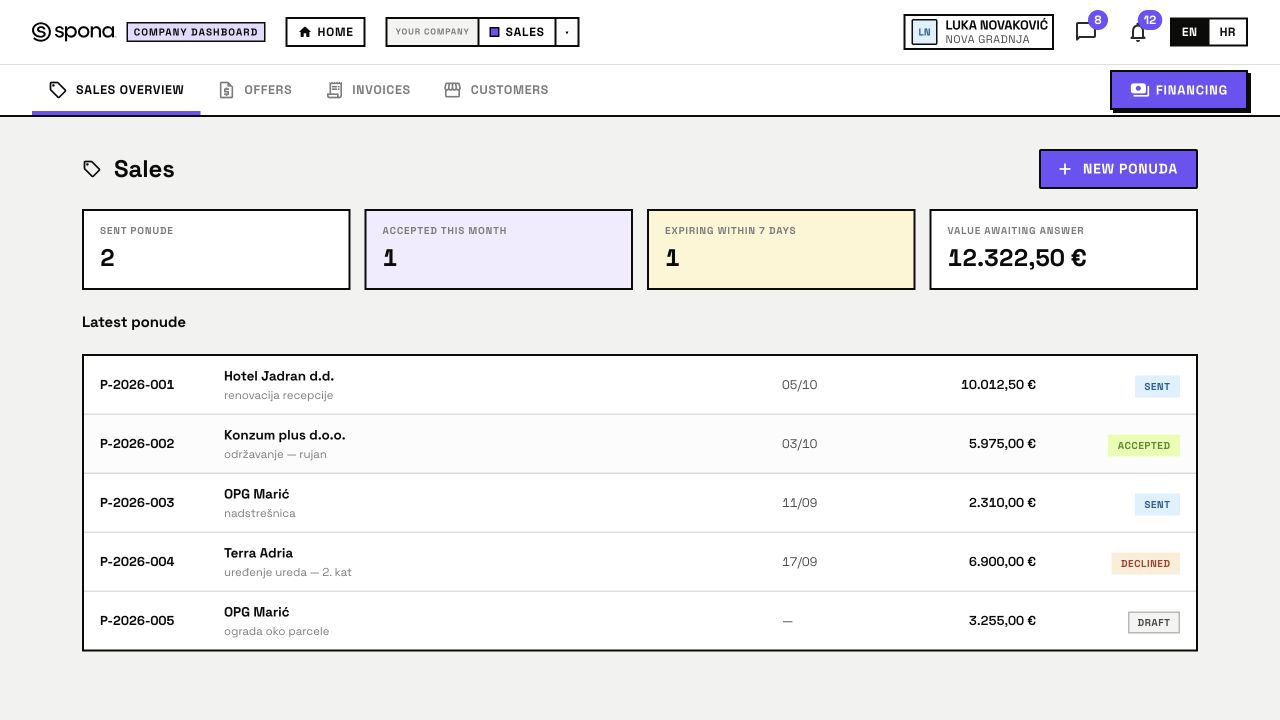The width and height of the screenshot is (1280, 720).
Task: Click the date 05/10
Action: (799, 385)
